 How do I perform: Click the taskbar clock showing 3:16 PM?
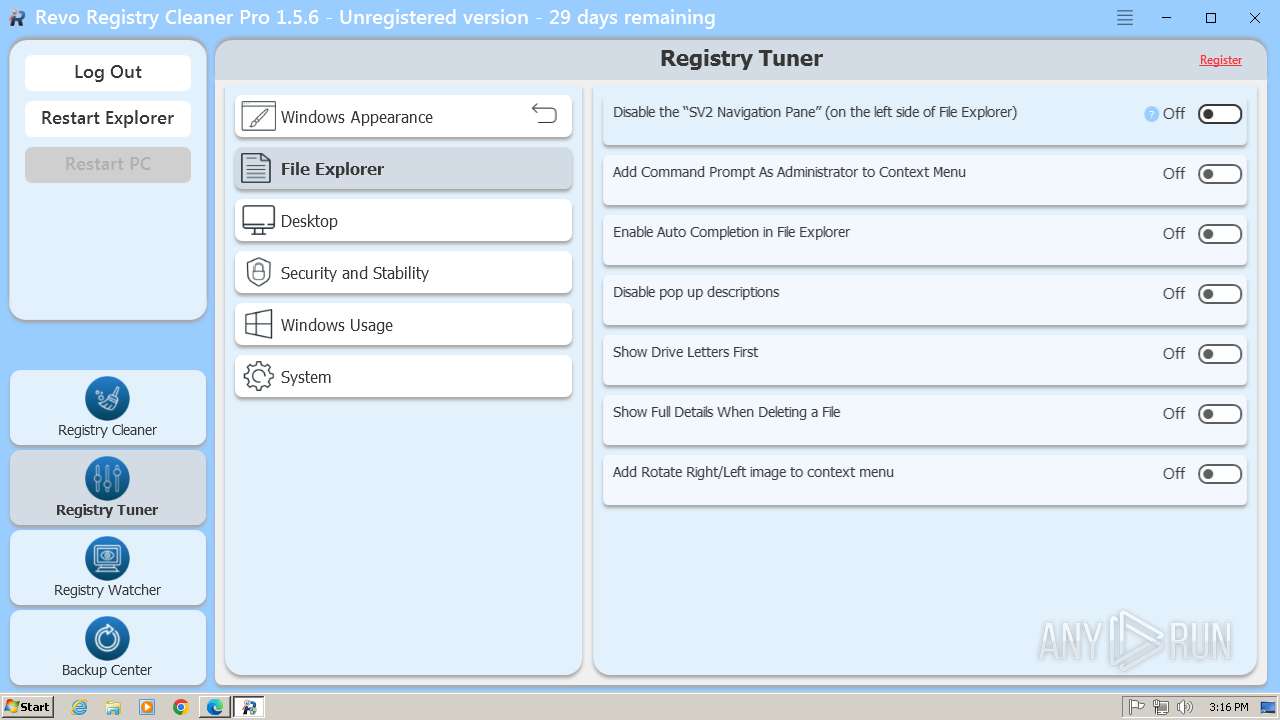tap(1228, 707)
